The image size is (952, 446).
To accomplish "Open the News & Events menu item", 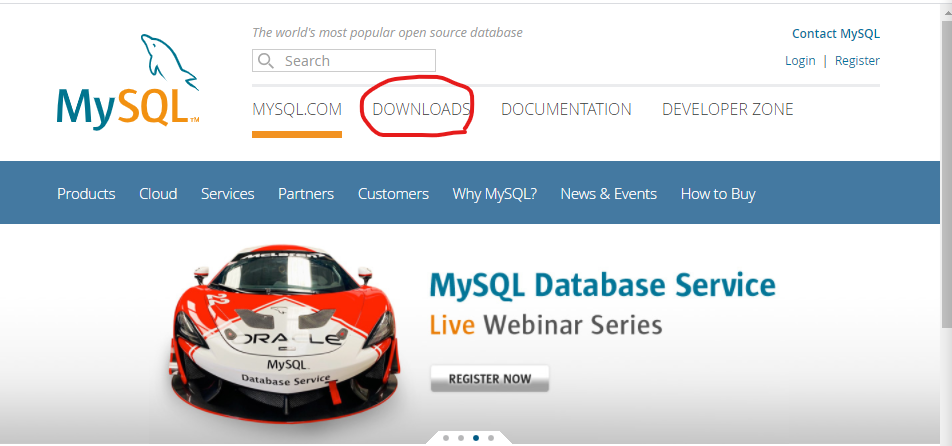I will (x=608, y=194).
